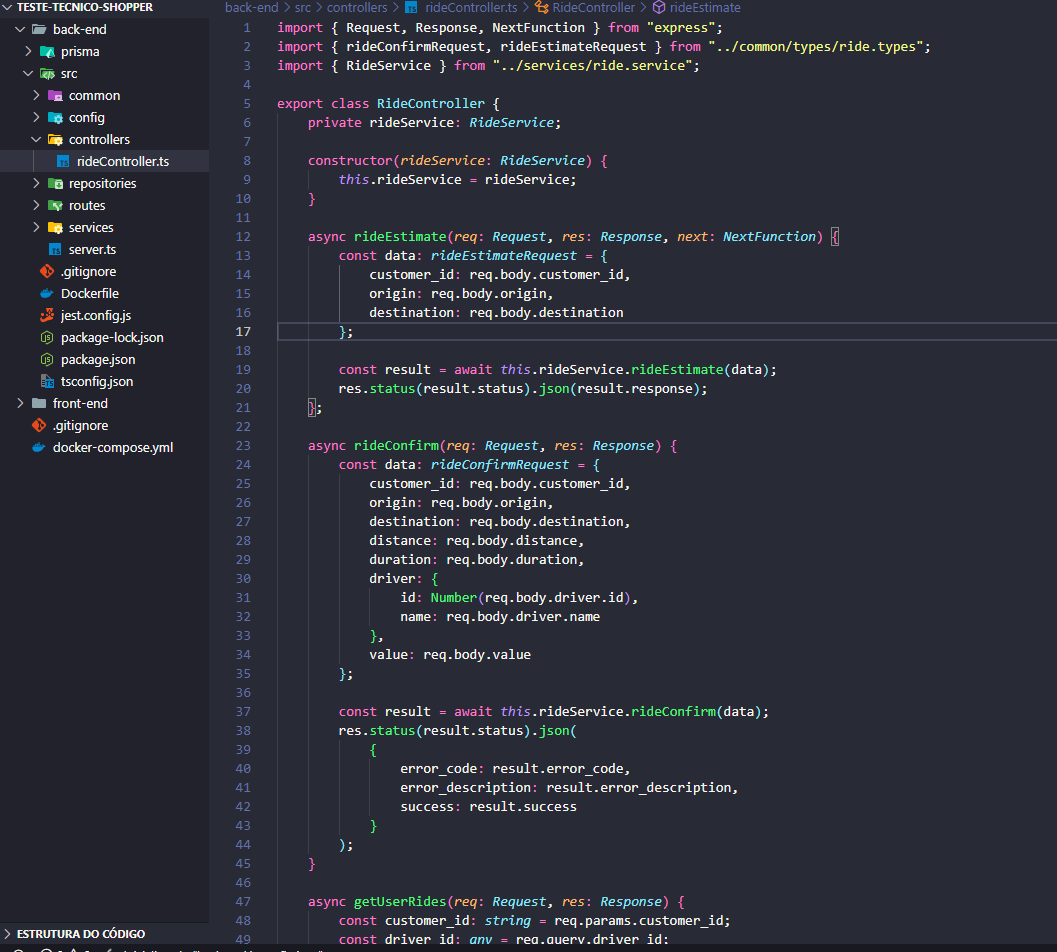Collapse the TESTE-TECNICO-SHOPPER root section
Screen dimensions: 1057x952
[9, 8]
